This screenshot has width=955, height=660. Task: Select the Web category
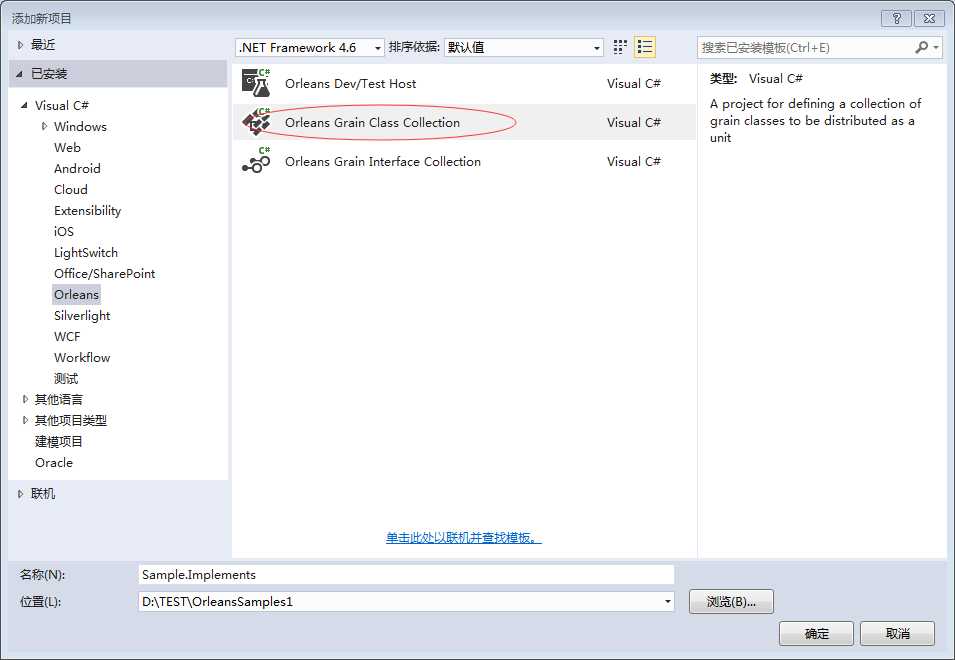[x=67, y=147]
